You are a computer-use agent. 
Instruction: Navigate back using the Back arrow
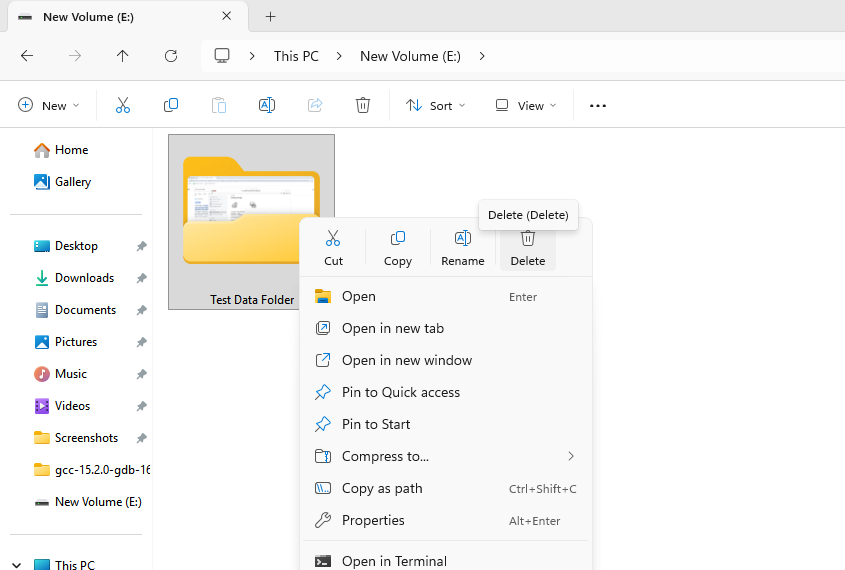[x=27, y=56]
